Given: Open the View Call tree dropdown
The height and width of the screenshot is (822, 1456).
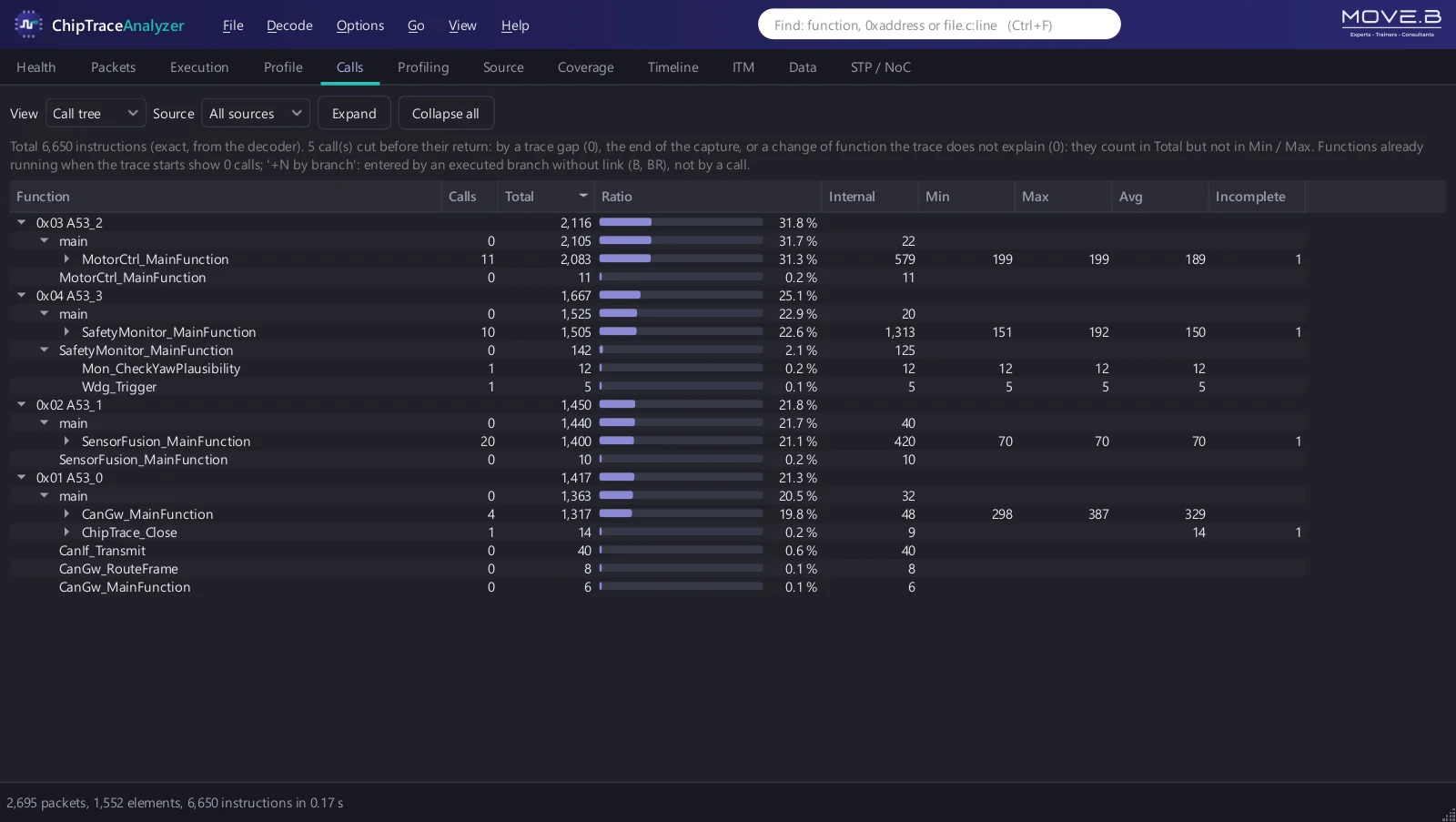Looking at the screenshot, I should tap(96, 113).
